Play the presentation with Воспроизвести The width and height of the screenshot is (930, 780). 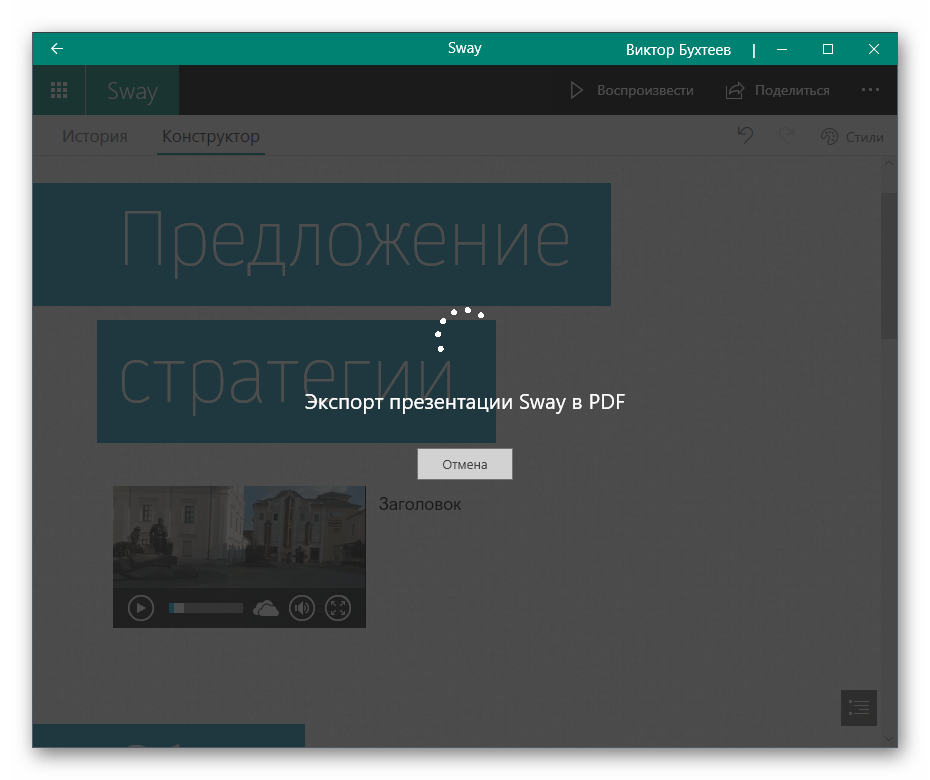pyautogui.click(x=631, y=90)
